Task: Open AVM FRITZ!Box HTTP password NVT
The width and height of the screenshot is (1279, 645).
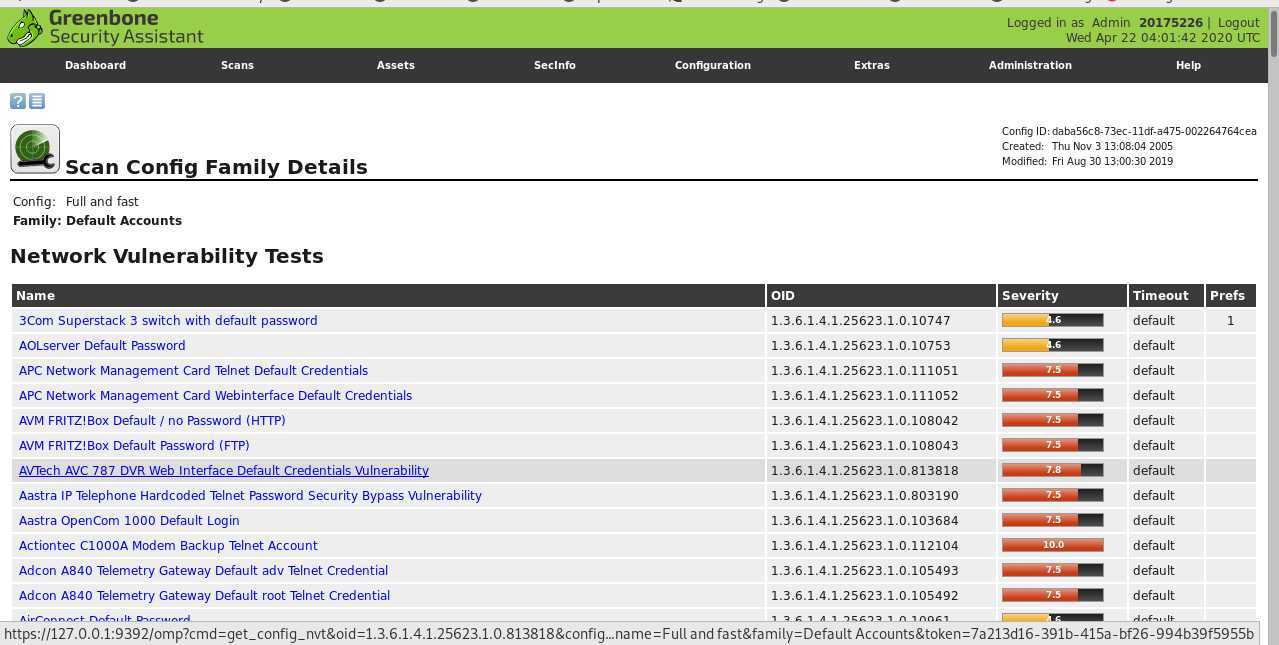Action: (x=152, y=421)
